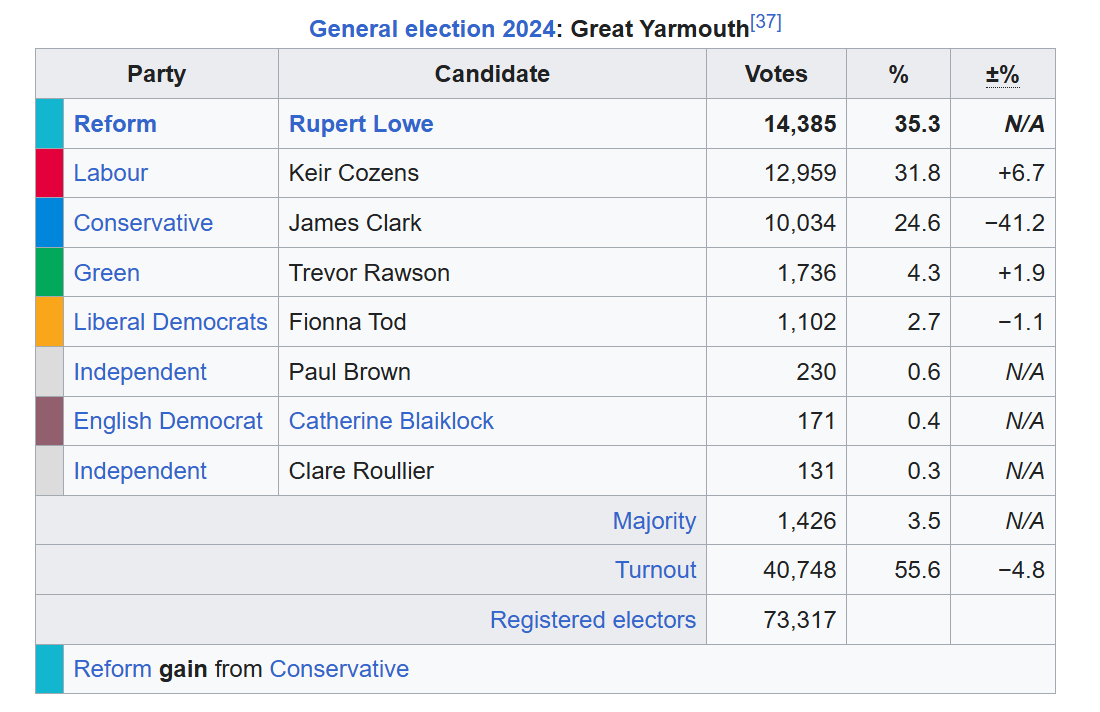The width and height of the screenshot is (1100, 712).
Task: Click the Majority link
Action: [654, 521]
